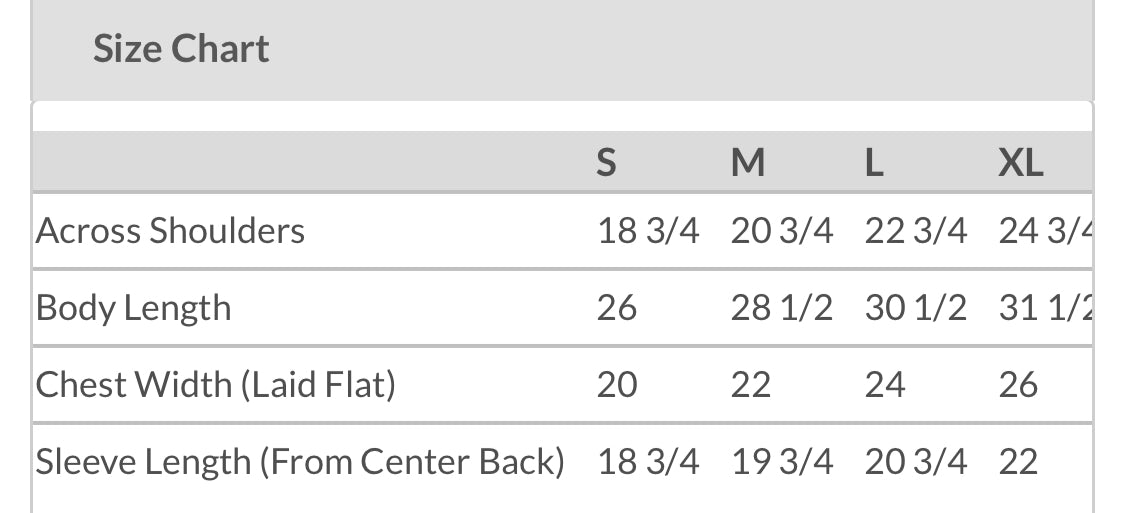The height and width of the screenshot is (513, 1125).
Task: Select the S size column header
Action: click(x=606, y=162)
